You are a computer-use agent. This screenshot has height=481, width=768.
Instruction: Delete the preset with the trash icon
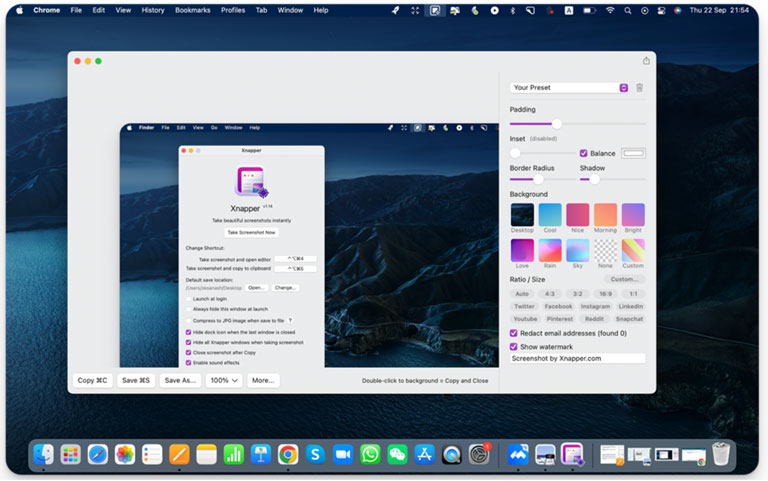pos(639,88)
